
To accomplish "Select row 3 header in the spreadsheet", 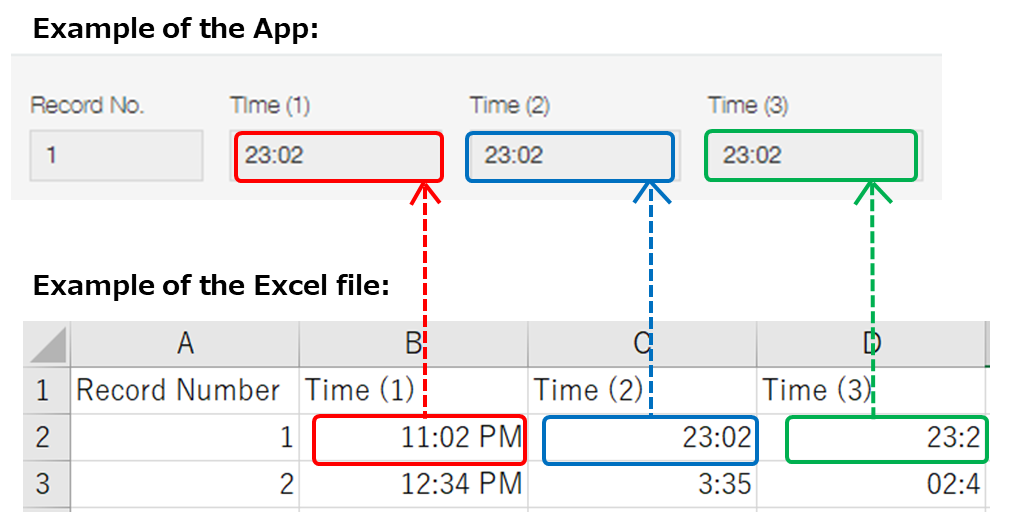I will [x=43, y=485].
